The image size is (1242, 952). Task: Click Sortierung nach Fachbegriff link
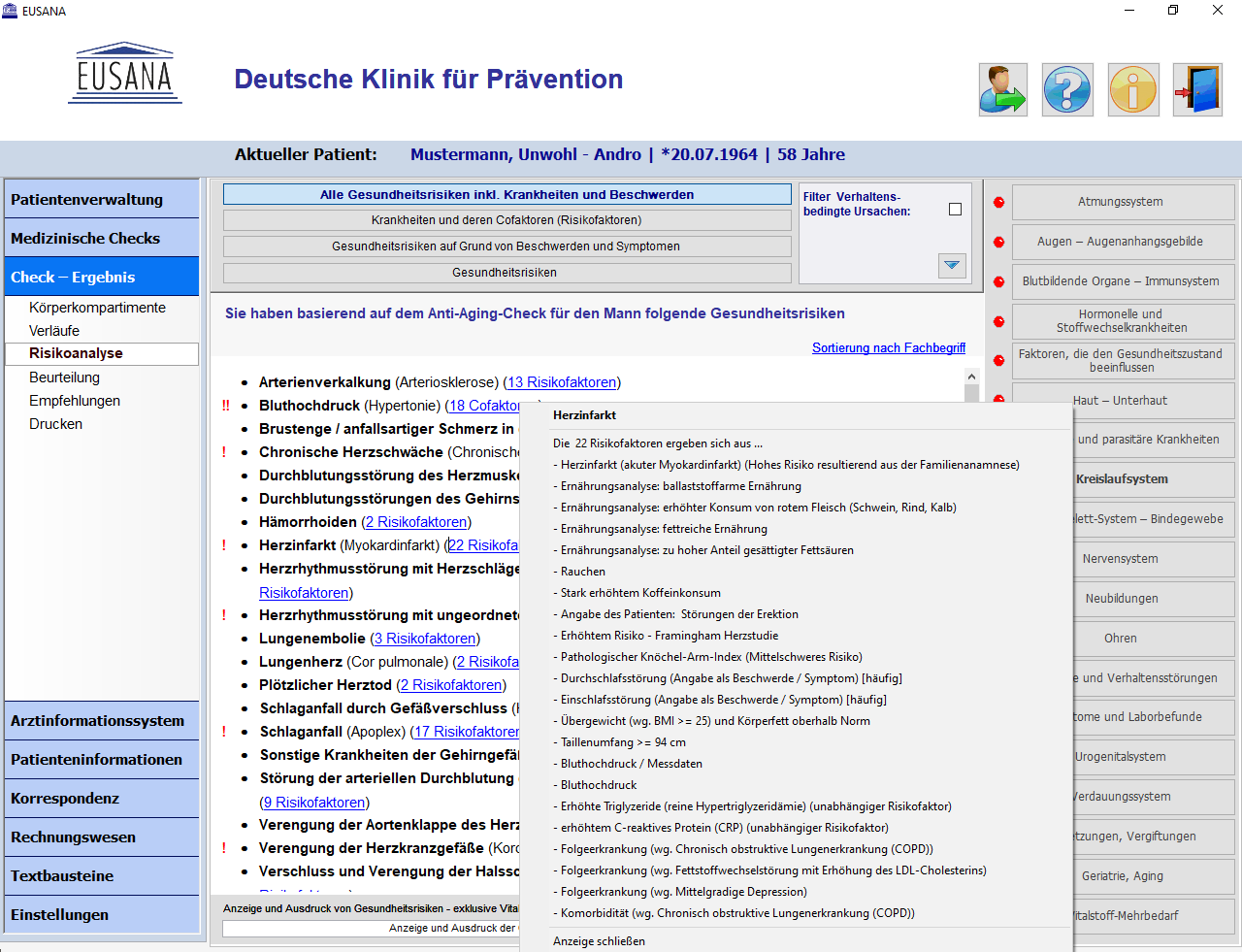(889, 347)
